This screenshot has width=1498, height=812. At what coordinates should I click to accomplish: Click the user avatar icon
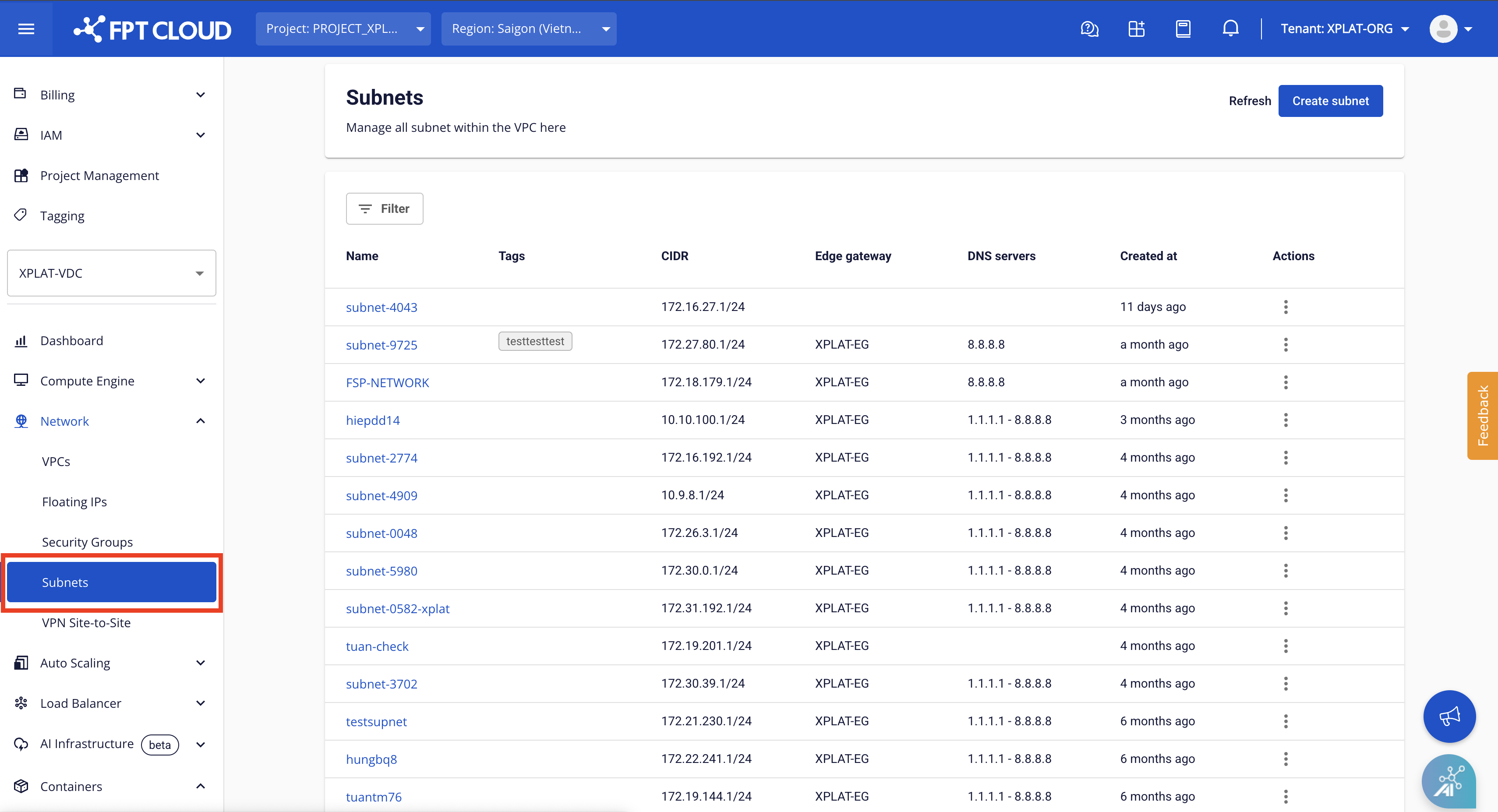point(1443,28)
